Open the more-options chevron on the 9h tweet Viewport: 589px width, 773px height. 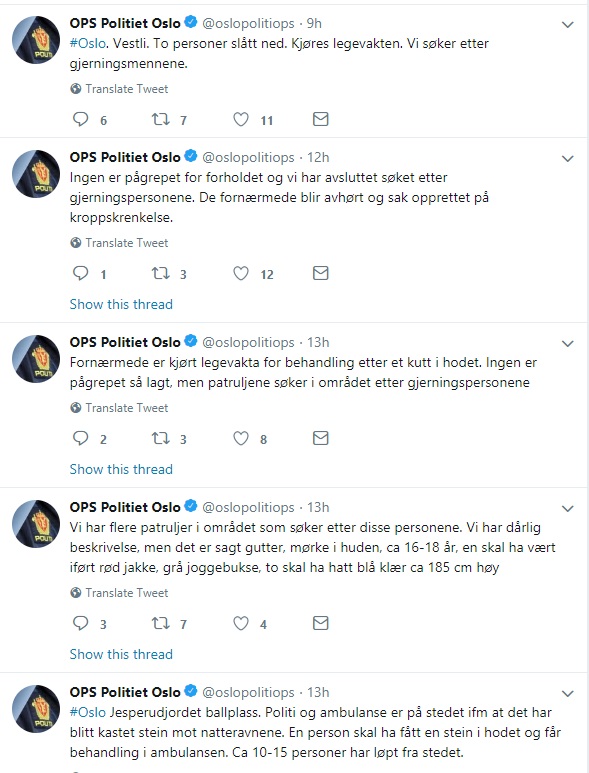568,24
